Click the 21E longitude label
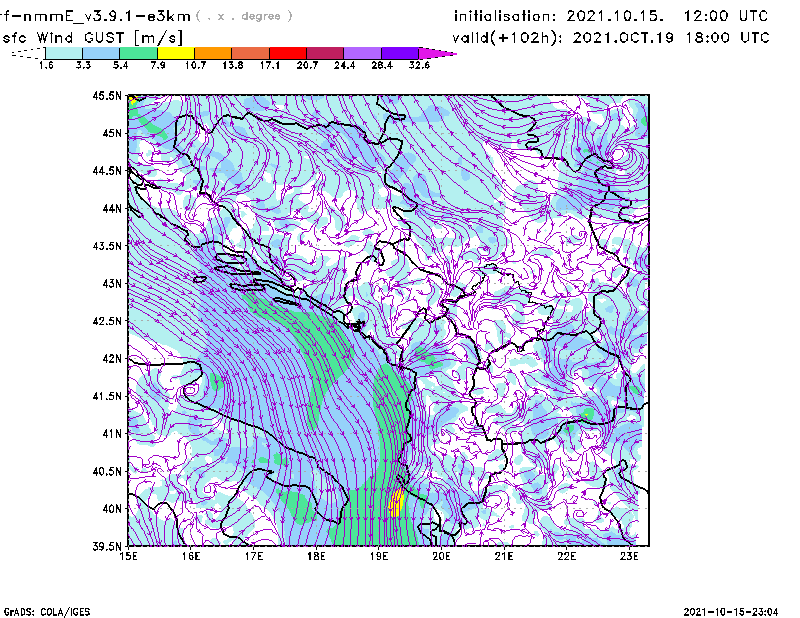The image size is (800, 618). coord(504,556)
